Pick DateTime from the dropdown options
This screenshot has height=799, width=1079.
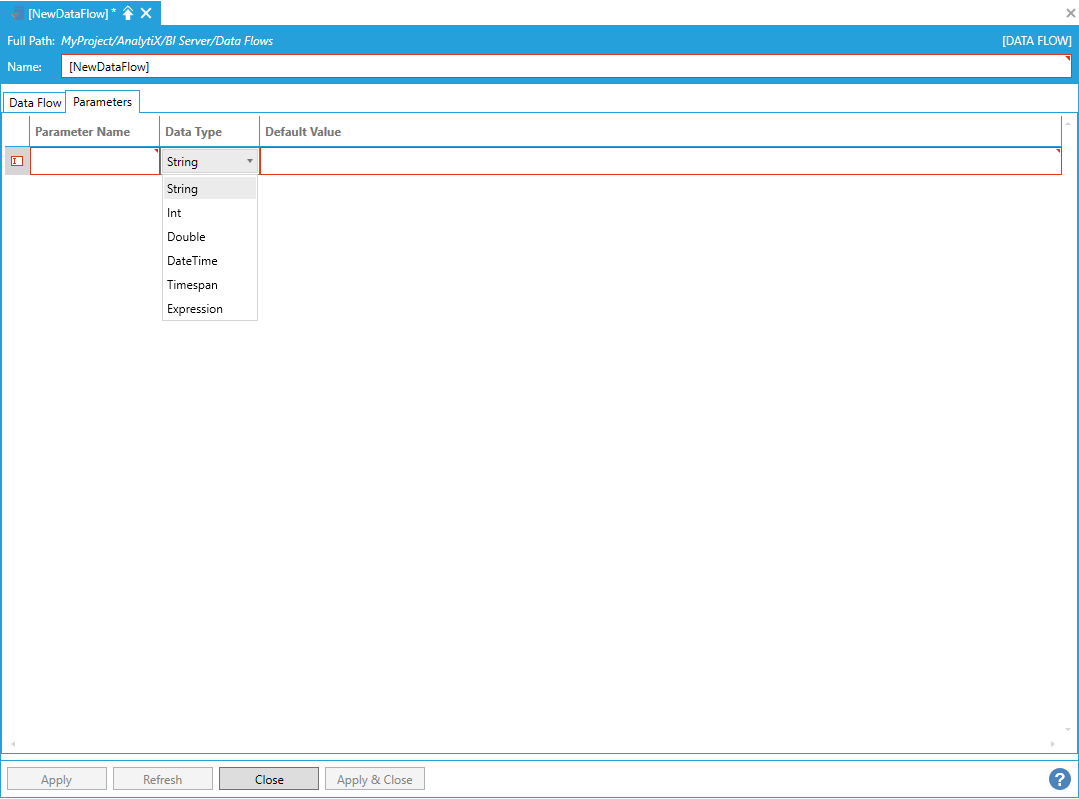click(x=192, y=261)
